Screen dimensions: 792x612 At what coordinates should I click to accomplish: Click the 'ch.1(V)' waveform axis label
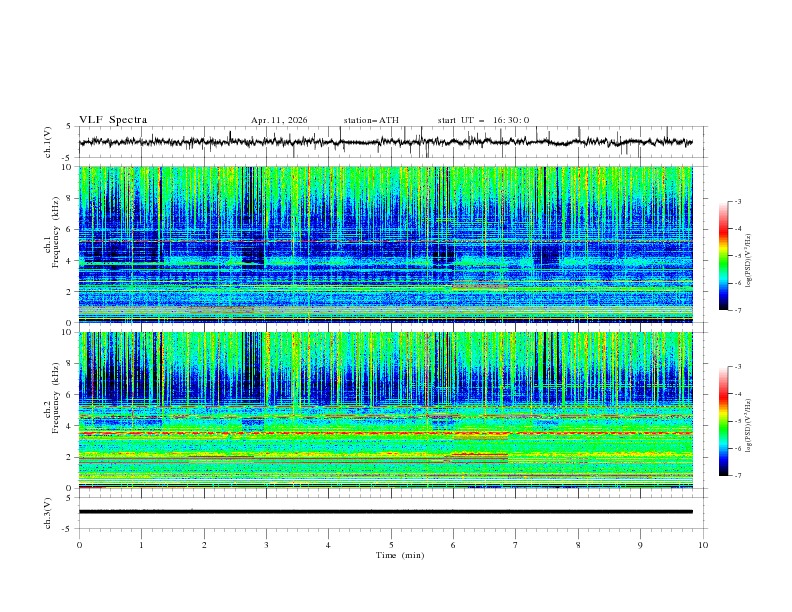(48, 142)
